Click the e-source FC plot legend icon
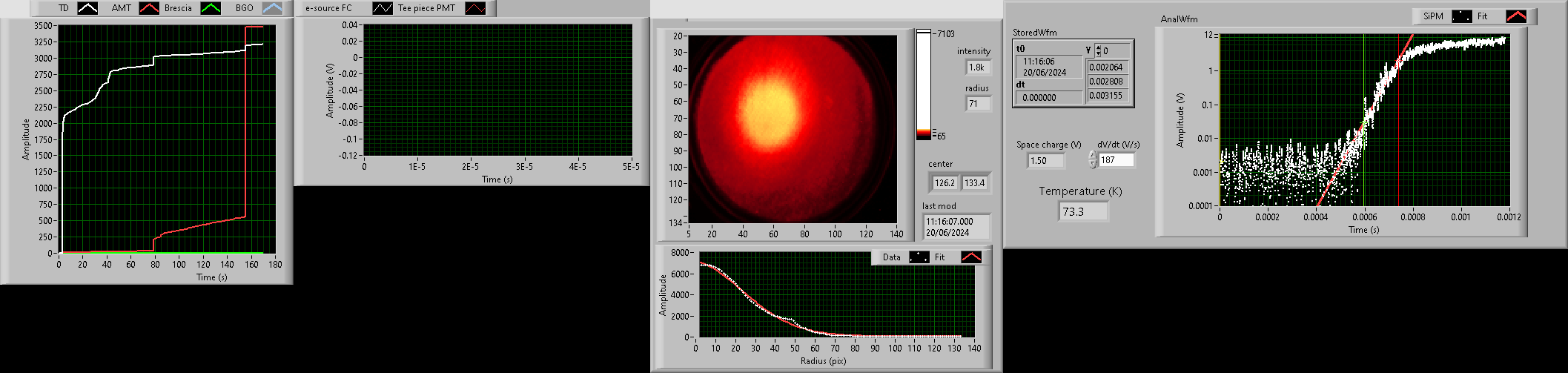This screenshot has height=373, width=1568. coord(383,8)
